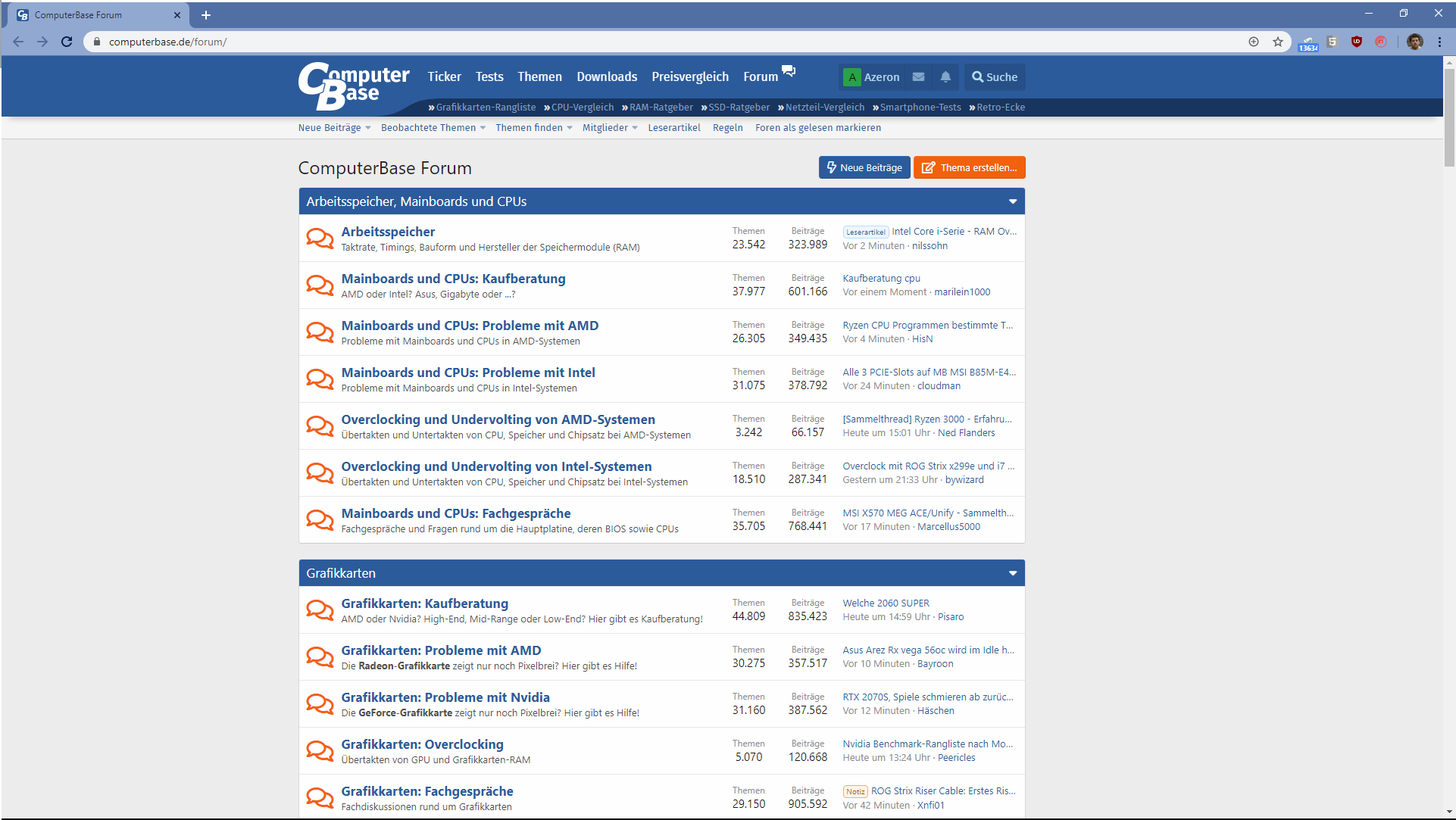Open the Chrome three-dot menu
Image resolution: width=1456 pixels, height=820 pixels.
tap(1439, 42)
